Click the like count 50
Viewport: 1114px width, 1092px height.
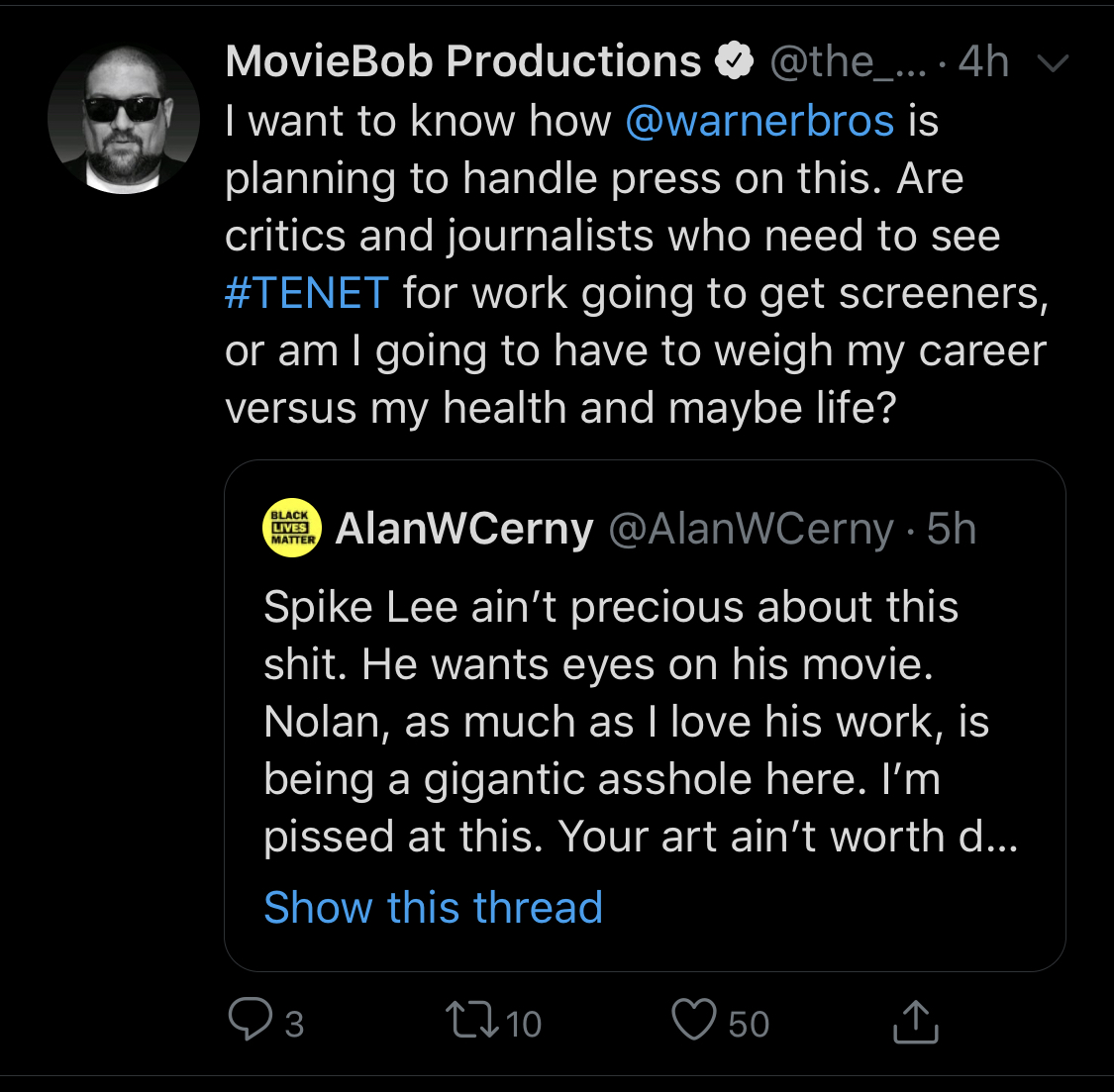pyautogui.click(x=749, y=1024)
